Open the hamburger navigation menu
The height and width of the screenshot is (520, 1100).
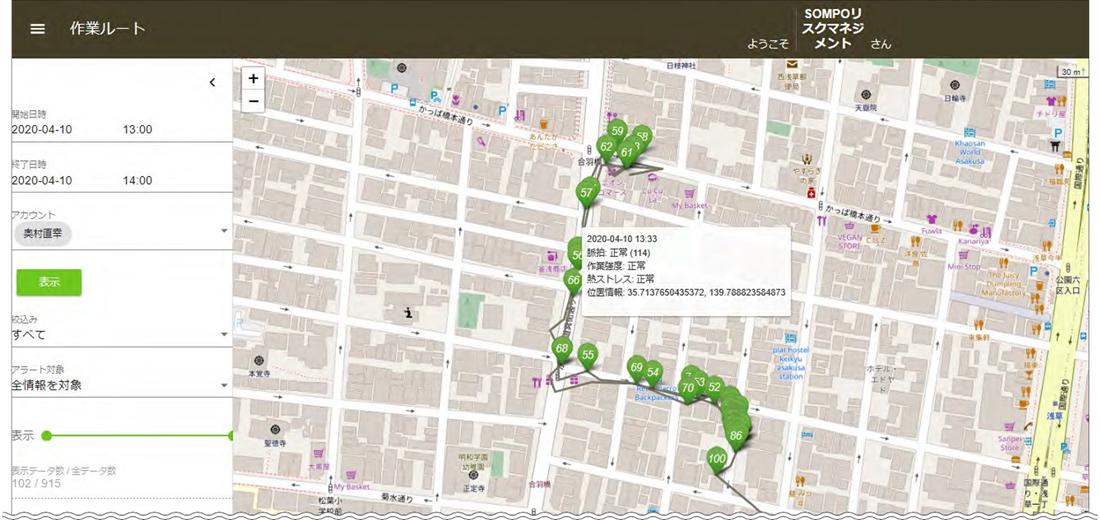[x=38, y=29]
